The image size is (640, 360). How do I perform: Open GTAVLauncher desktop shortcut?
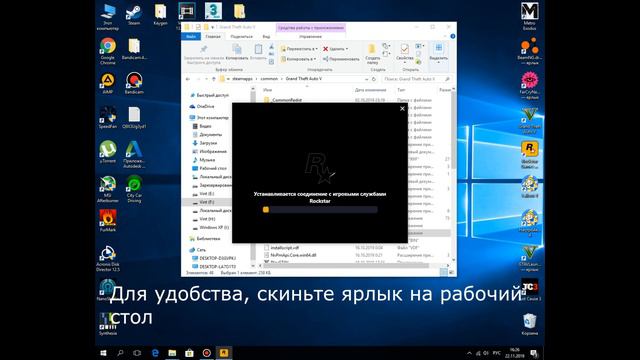[529, 259]
